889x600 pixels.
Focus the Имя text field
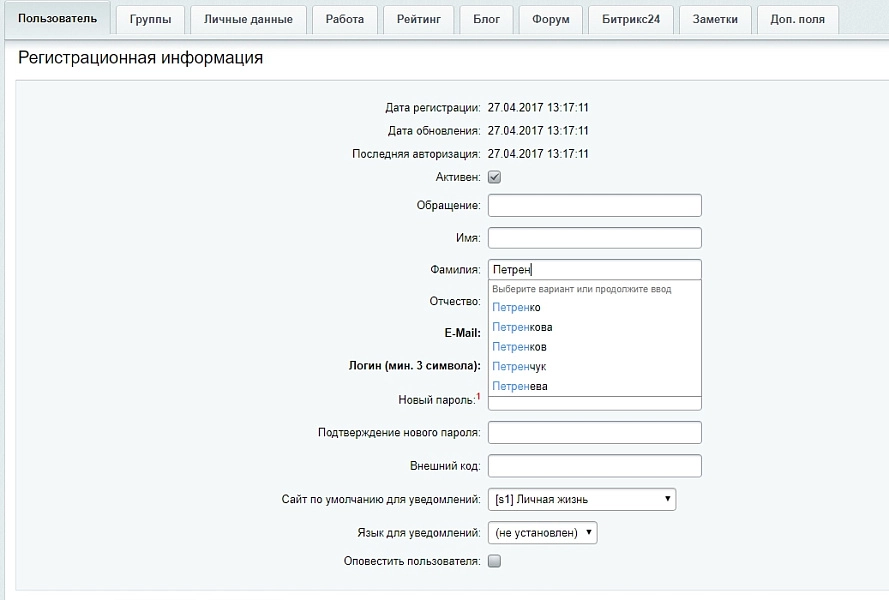click(x=595, y=238)
